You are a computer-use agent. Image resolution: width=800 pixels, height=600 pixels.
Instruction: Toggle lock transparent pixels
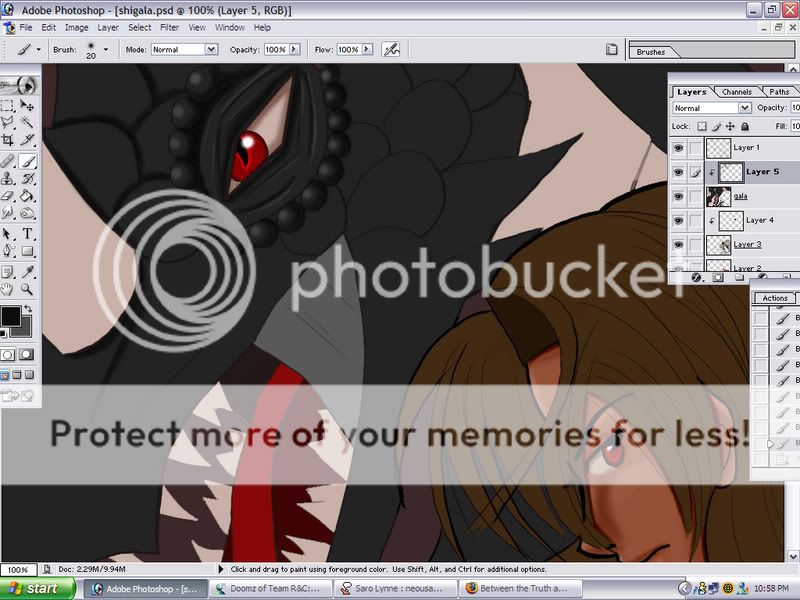[x=702, y=126]
